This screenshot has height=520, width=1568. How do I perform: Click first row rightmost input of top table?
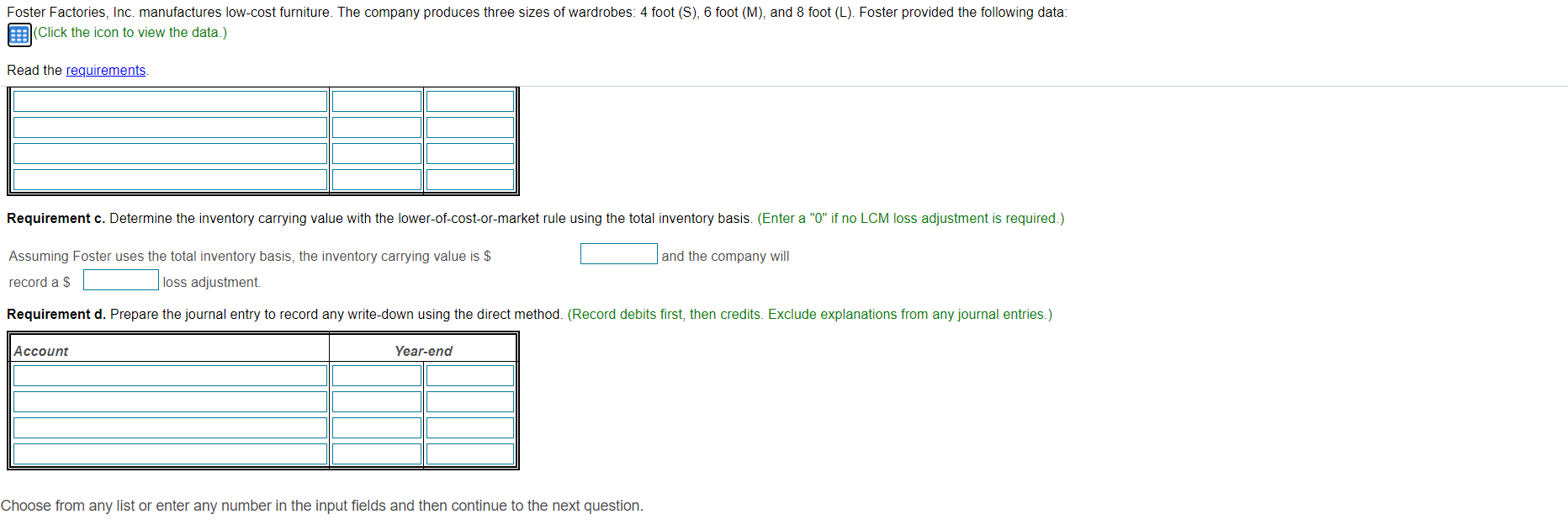pyautogui.click(x=469, y=100)
